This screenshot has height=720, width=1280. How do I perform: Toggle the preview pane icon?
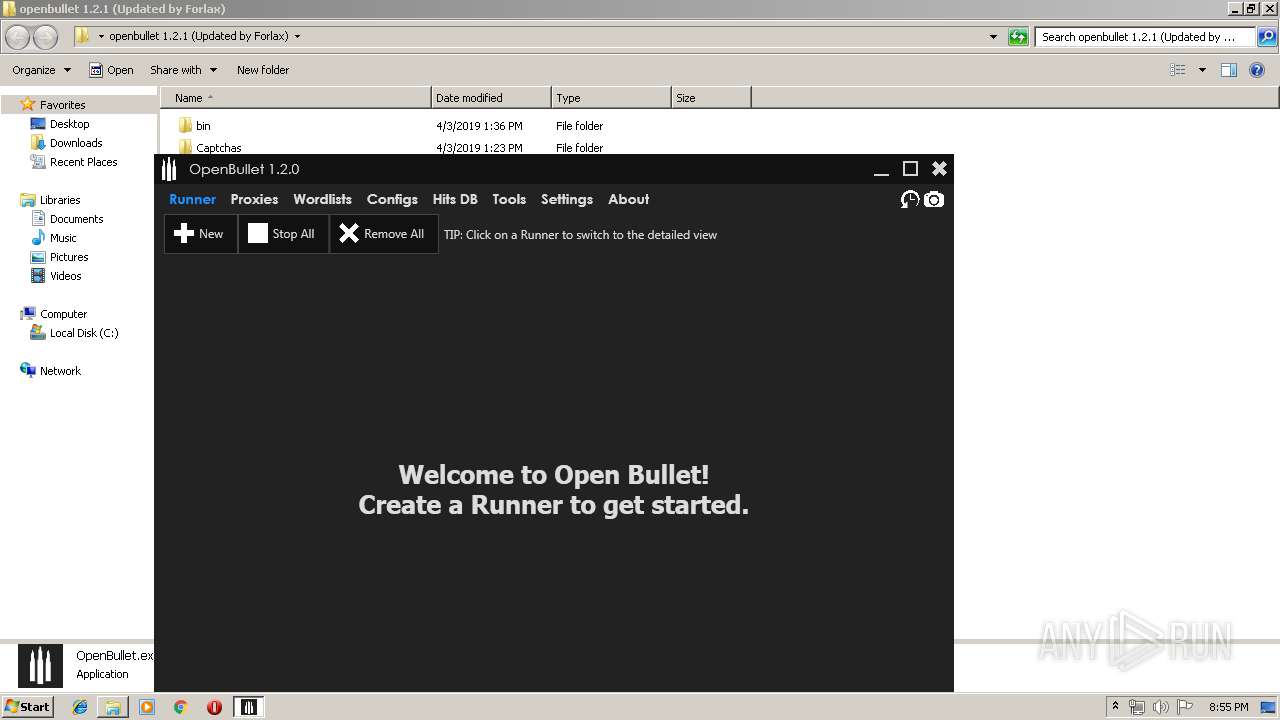click(x=1229, y=70)
